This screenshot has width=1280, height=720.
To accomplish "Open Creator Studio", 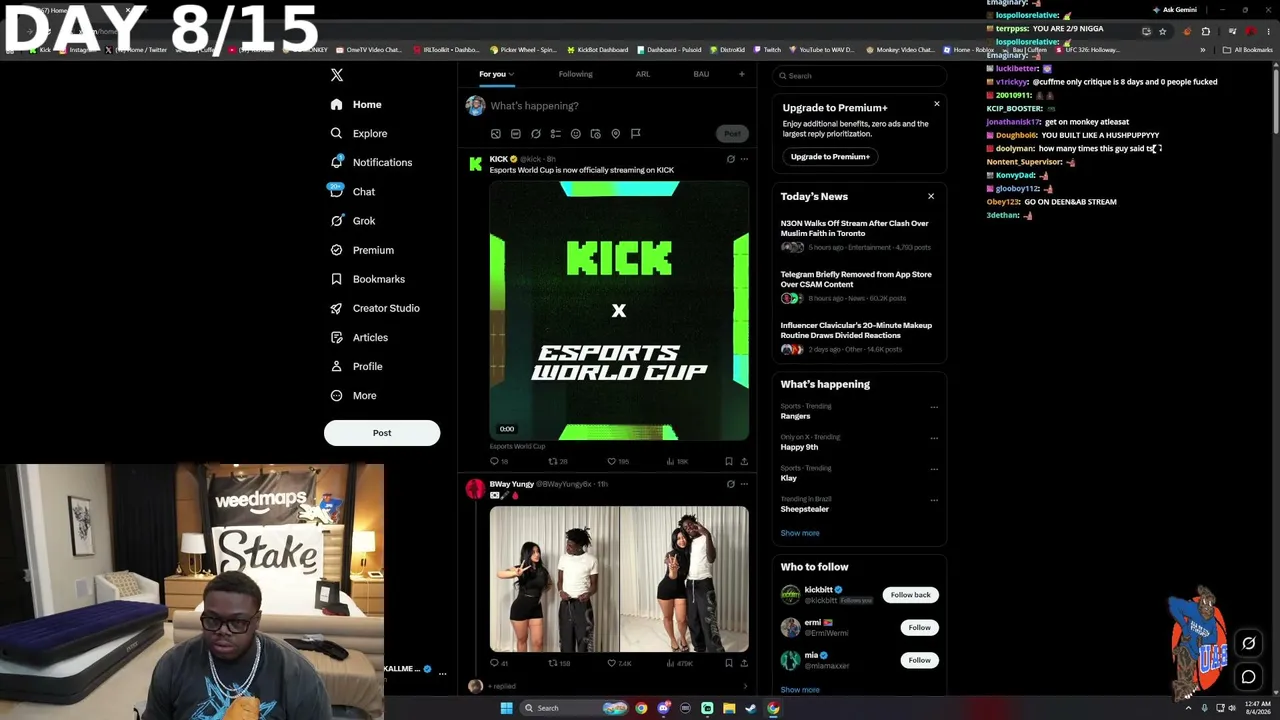I will coord(375,308).
